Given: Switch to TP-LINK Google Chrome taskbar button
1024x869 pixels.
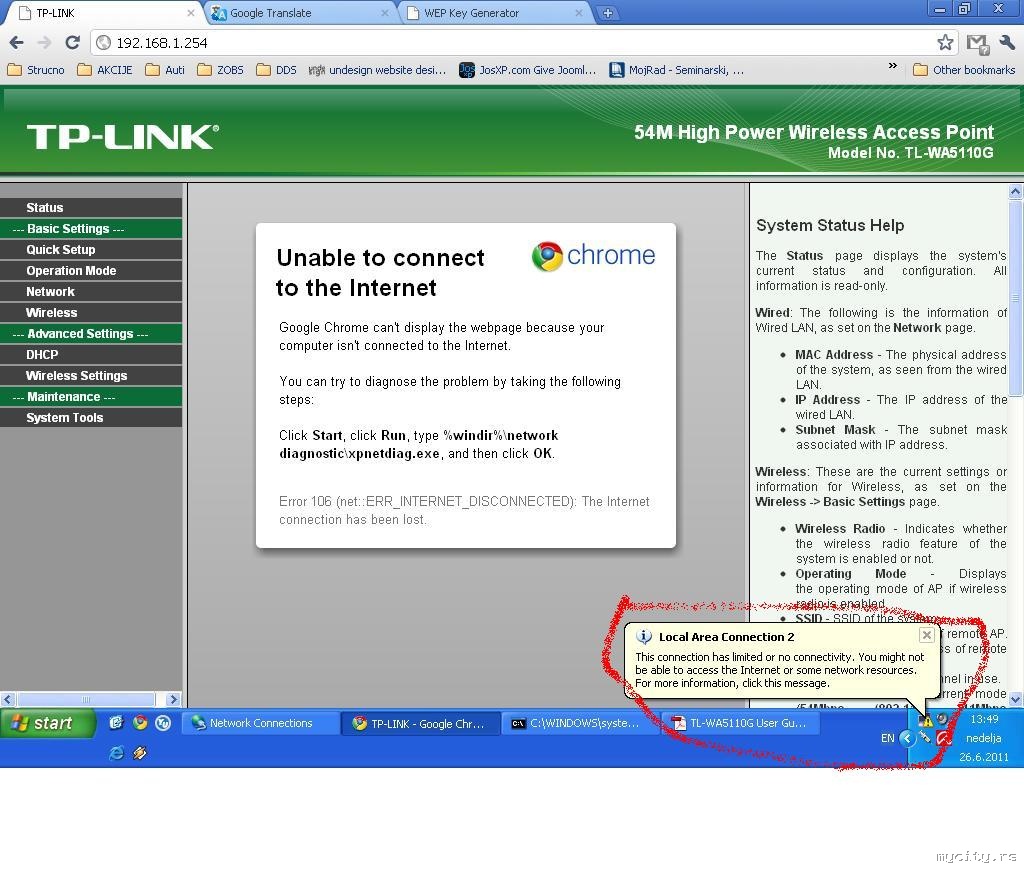Looking at the screenshot, I should [420, 723].
